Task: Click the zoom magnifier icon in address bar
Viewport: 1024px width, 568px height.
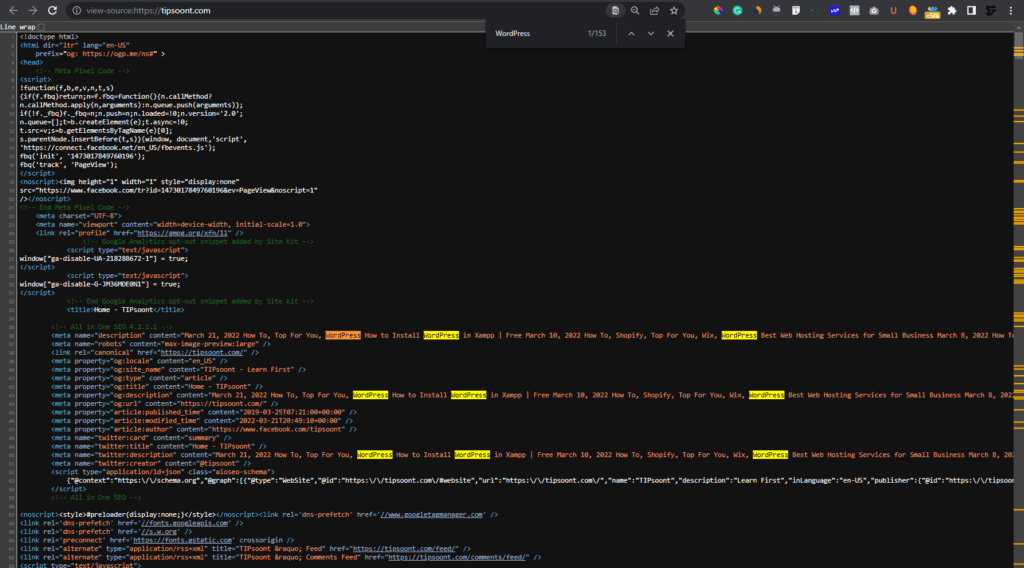Action: [635, 10]
